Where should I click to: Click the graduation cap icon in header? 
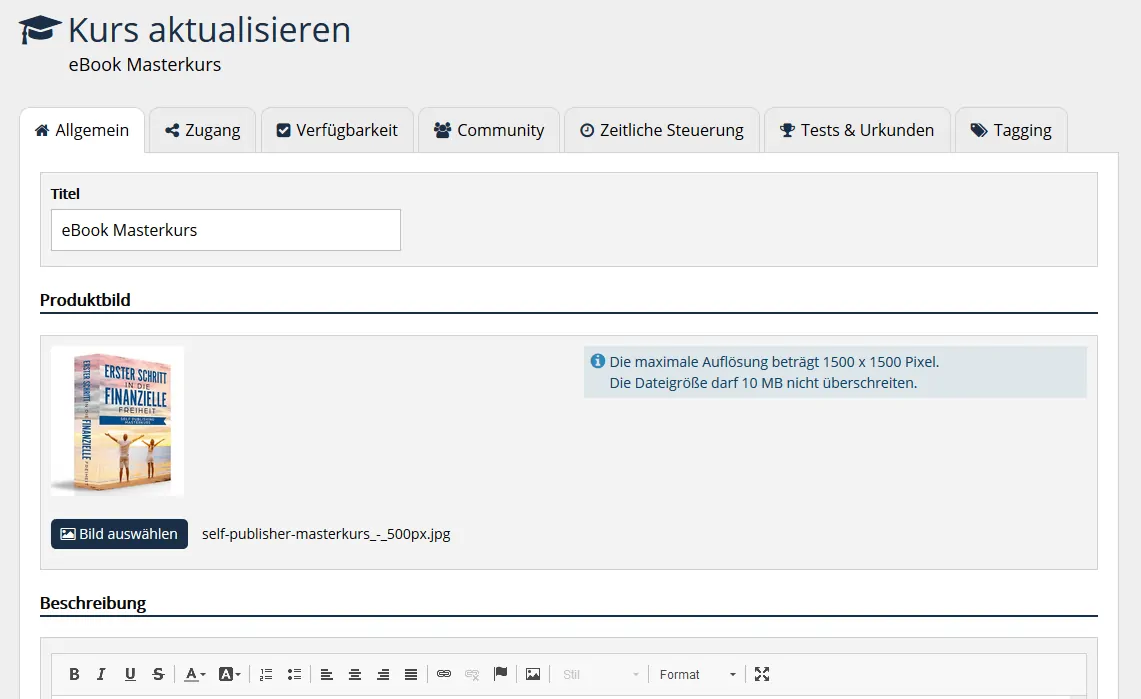(40, 30)
